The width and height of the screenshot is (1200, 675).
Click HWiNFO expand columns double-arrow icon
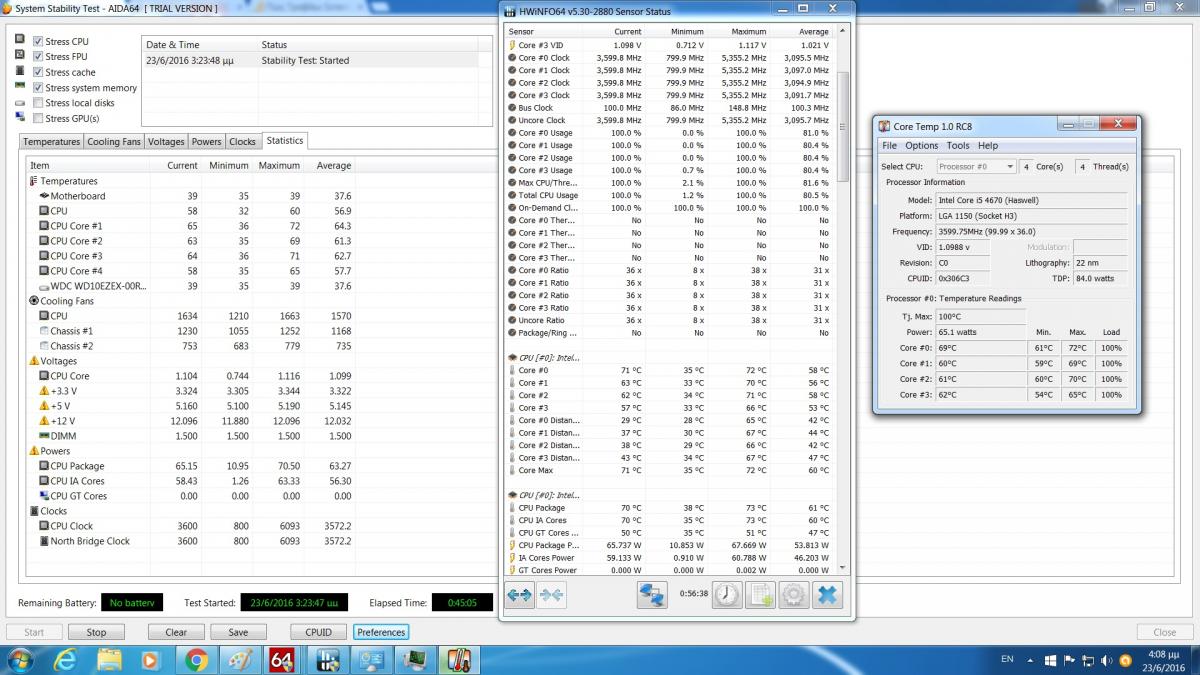point(520,594)
